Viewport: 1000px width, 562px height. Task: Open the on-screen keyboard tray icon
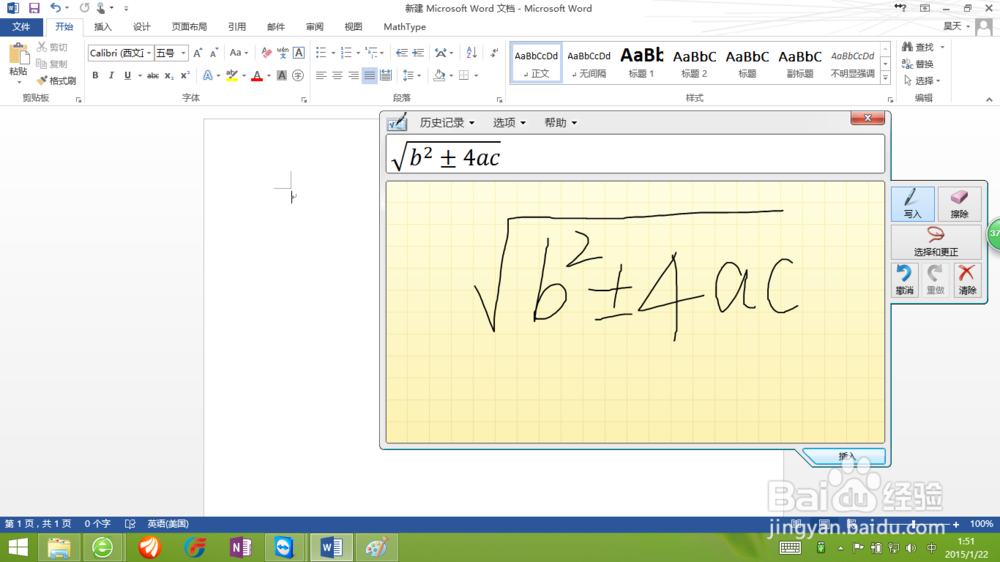(x=790, y=548)
